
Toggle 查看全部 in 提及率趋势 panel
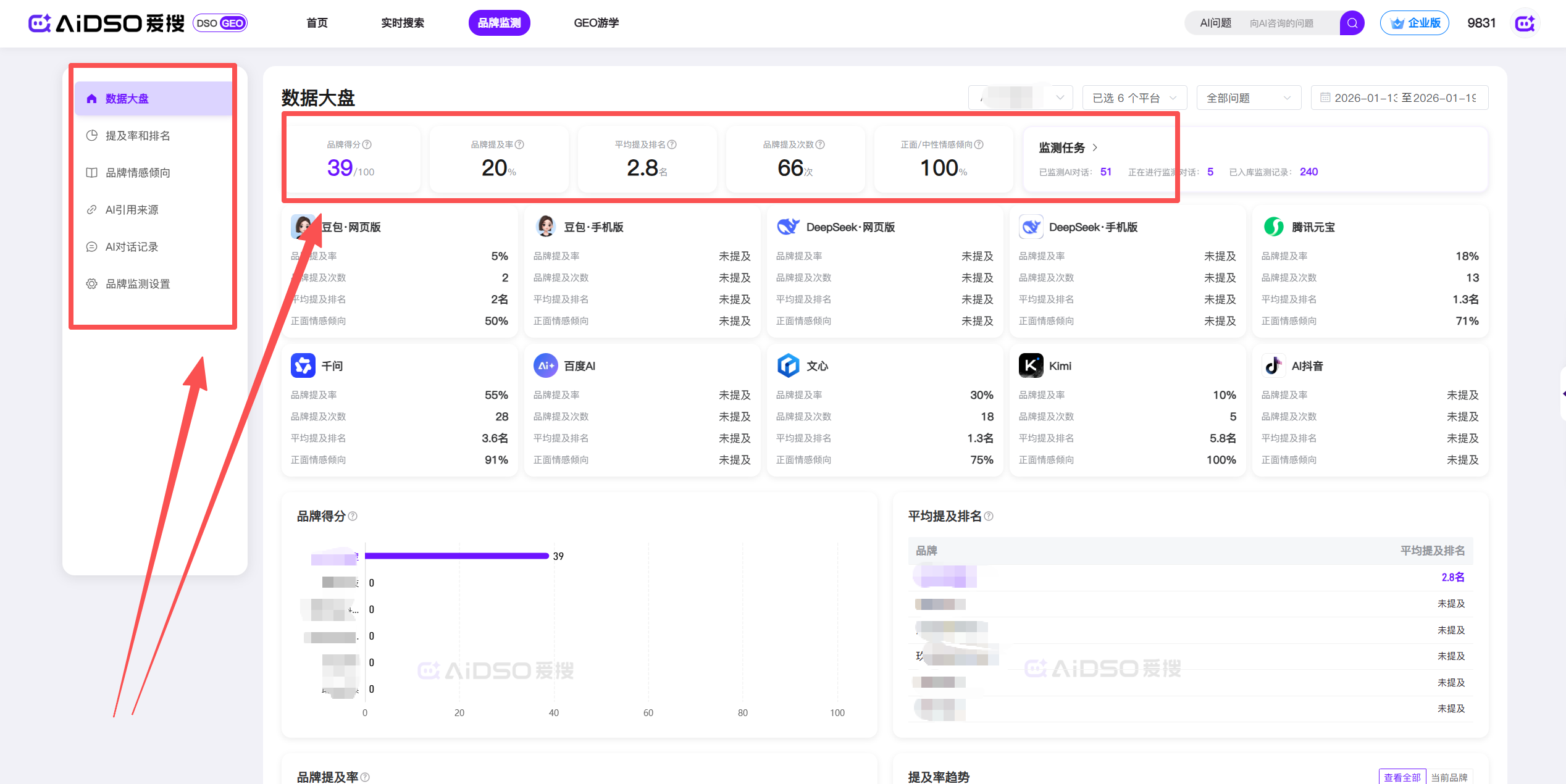[1402, 777]
